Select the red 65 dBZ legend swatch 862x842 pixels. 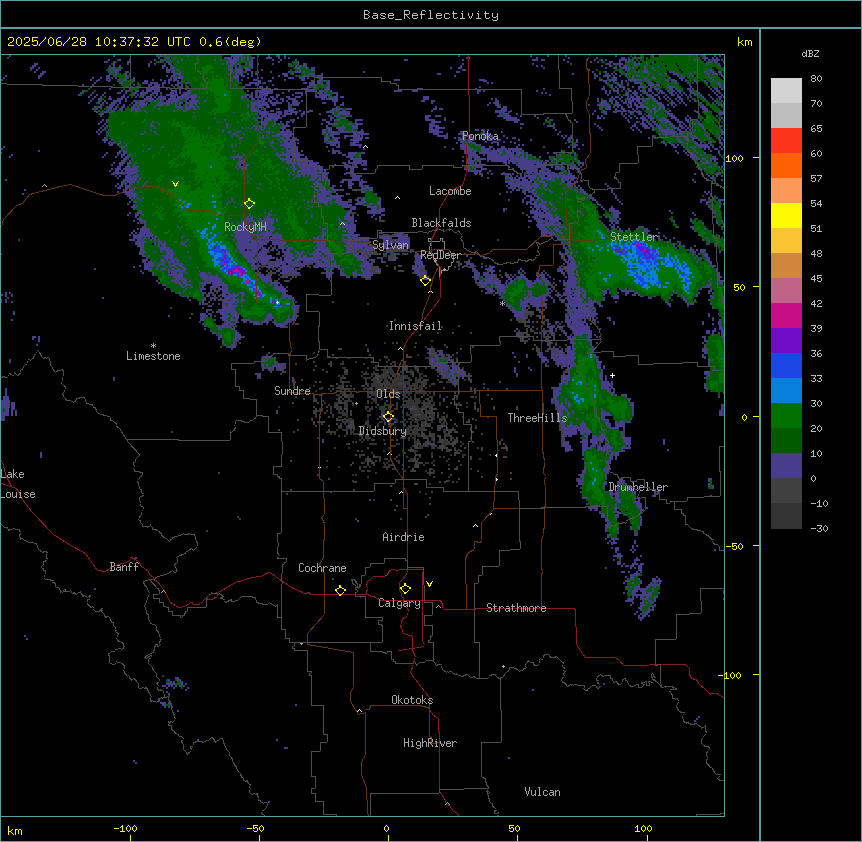(786, 141)
